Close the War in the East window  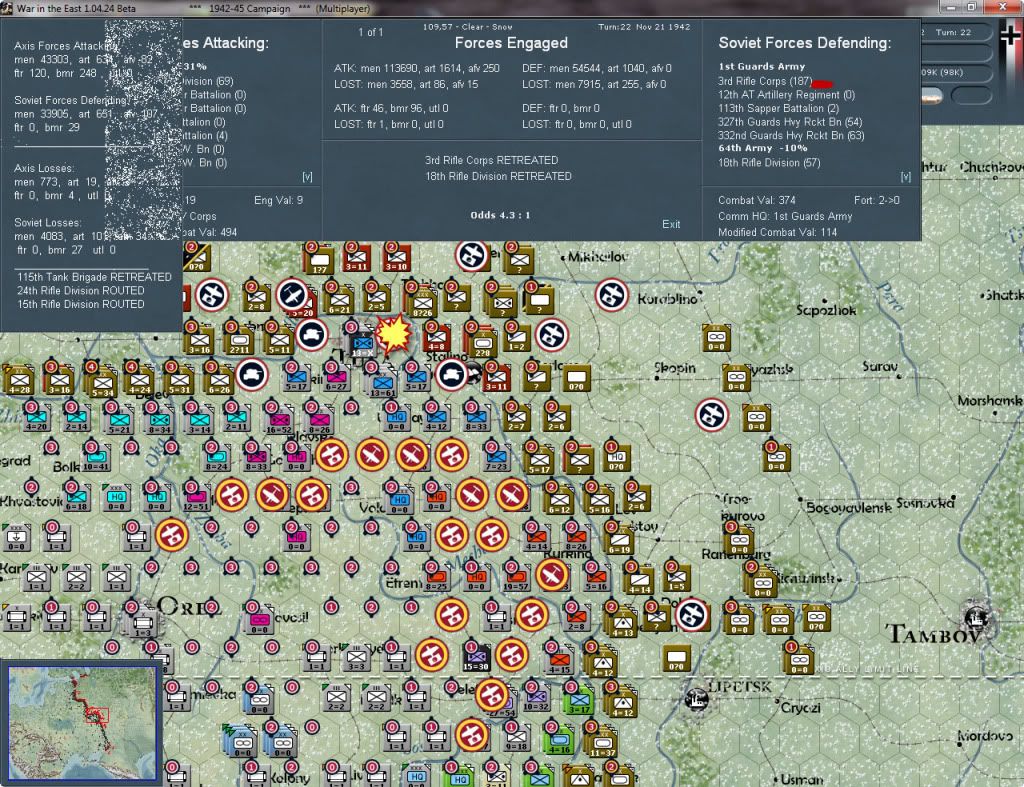[1002, 7]
